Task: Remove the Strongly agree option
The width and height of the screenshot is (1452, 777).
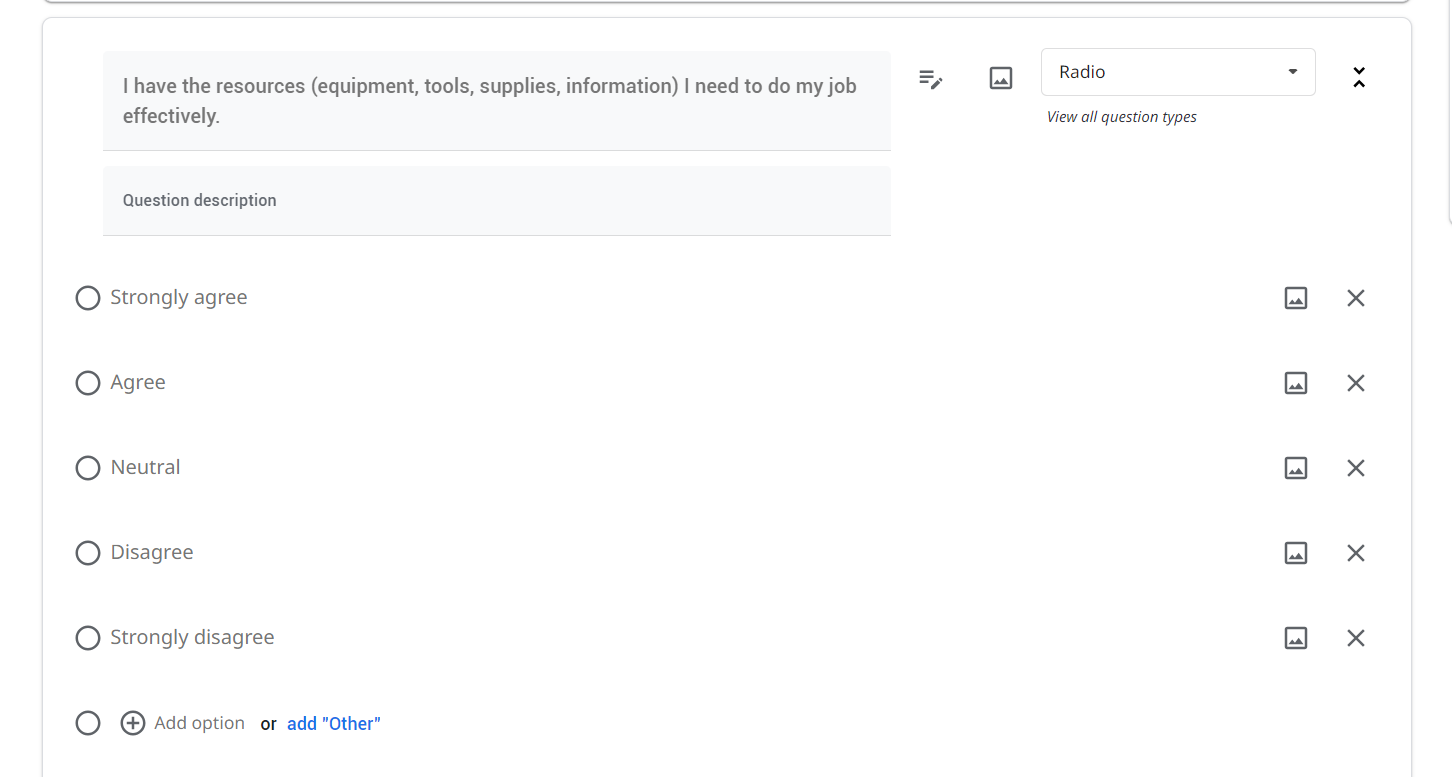Action: [1355, 298]
